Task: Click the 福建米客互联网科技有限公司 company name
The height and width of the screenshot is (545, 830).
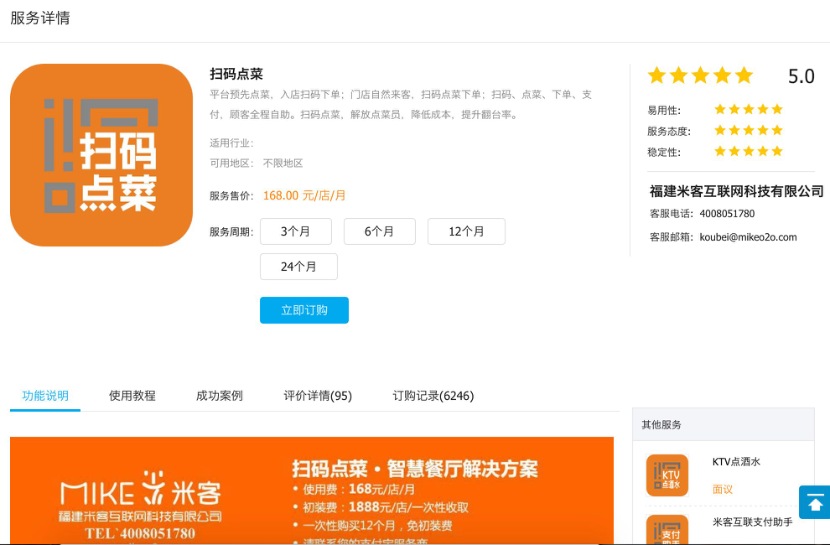Action: [x=736, y=192]
